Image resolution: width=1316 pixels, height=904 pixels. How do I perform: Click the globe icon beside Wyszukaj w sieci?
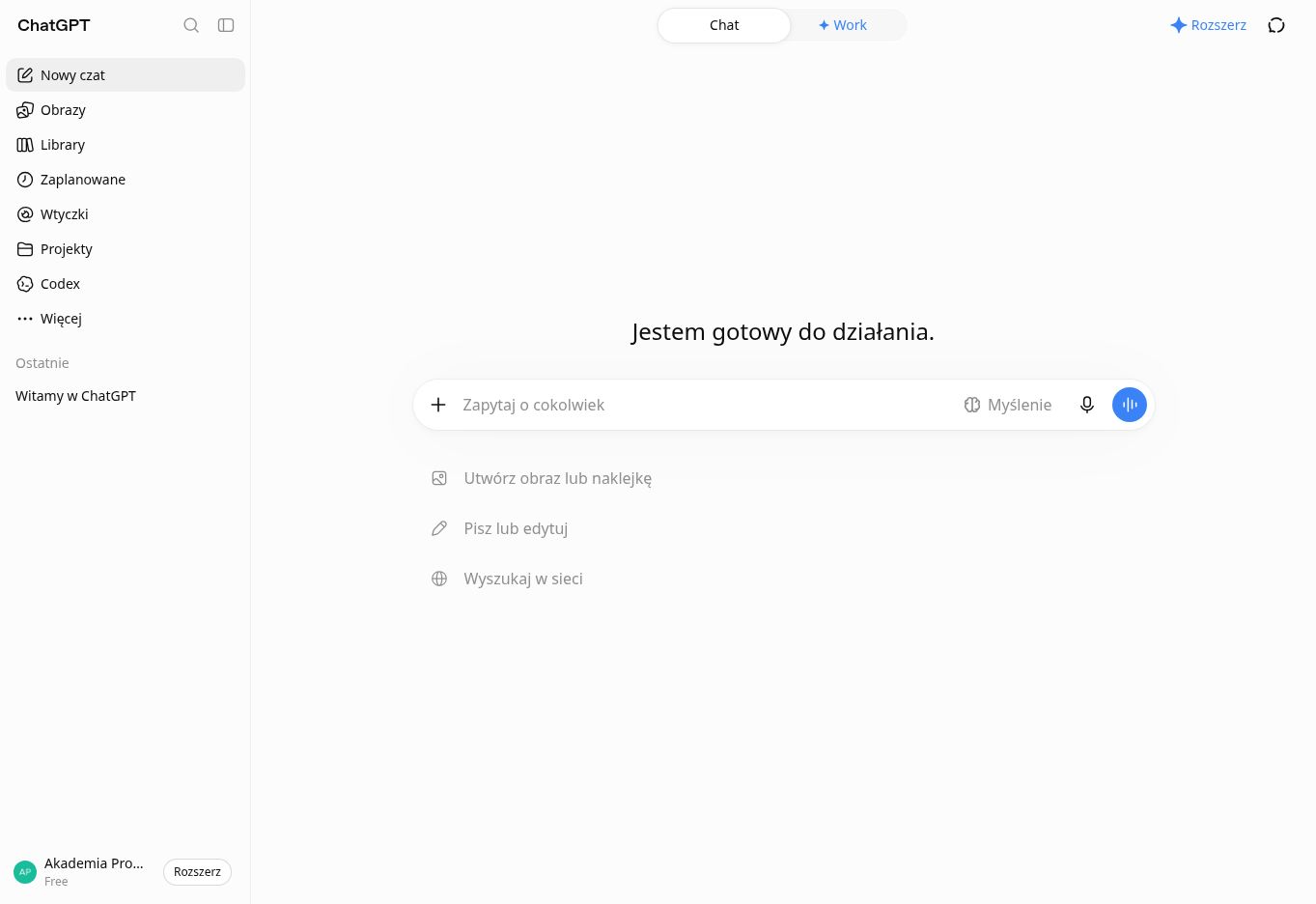[439, 579]
